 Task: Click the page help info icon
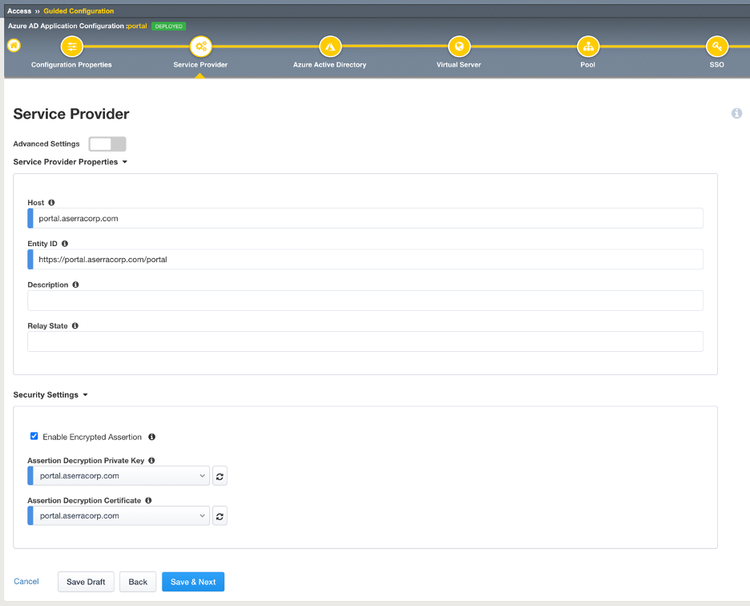(x=737, y=113)
